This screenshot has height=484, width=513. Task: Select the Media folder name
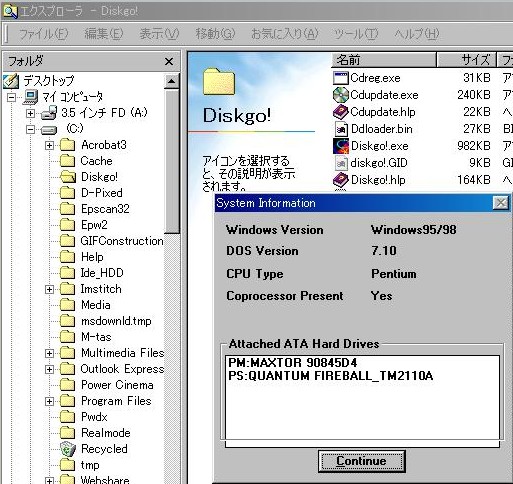click(96, 305)
